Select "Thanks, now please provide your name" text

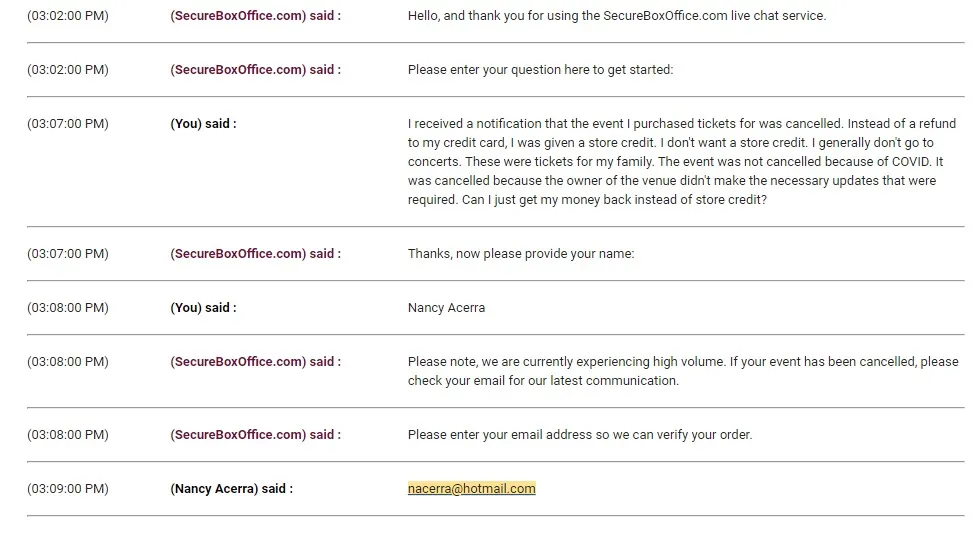pyautogui.click(x=521, y=254)
